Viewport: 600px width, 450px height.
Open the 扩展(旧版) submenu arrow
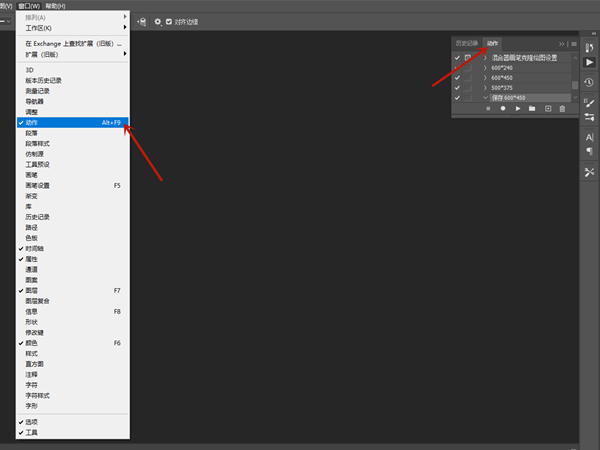125,54
